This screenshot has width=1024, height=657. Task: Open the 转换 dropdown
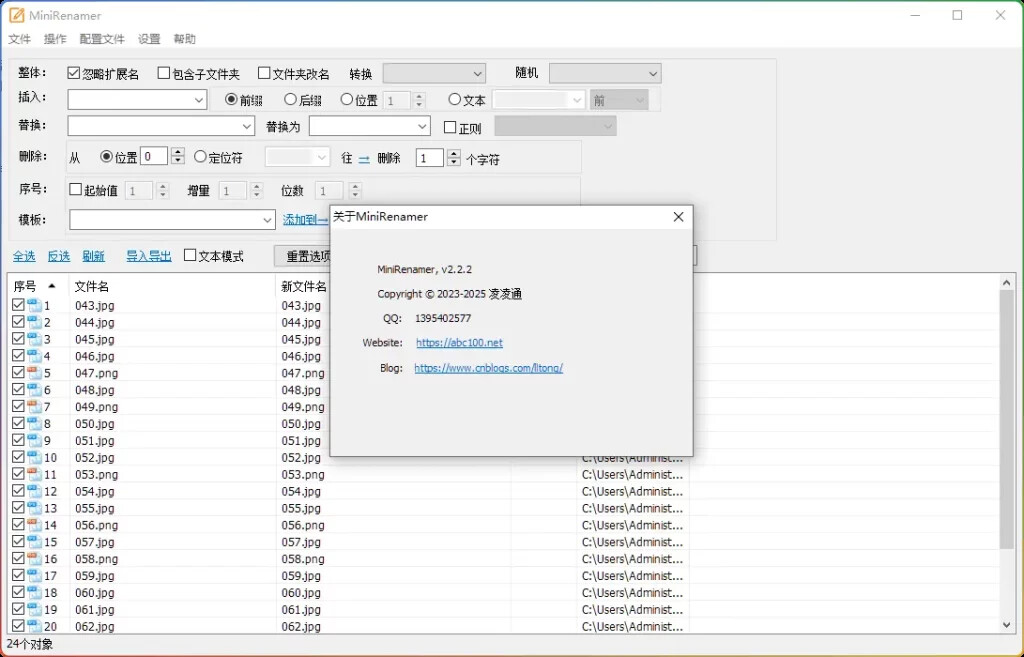pyautogui.click(x=434, y=73)
